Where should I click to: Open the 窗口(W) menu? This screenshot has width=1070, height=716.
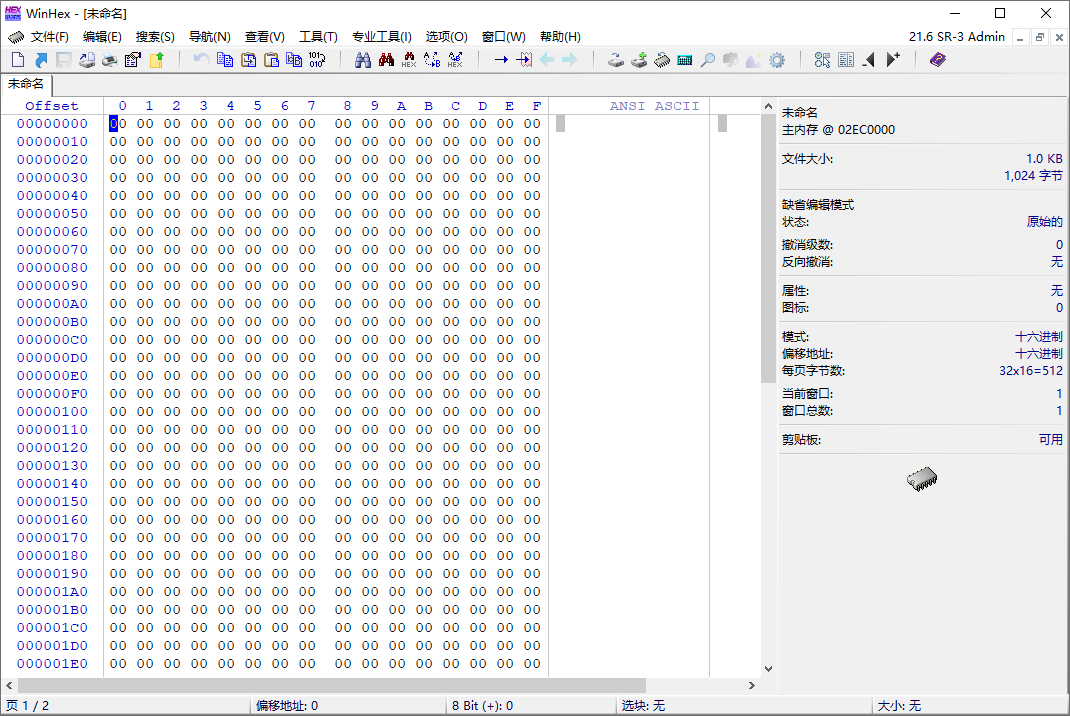pos(502,37)
